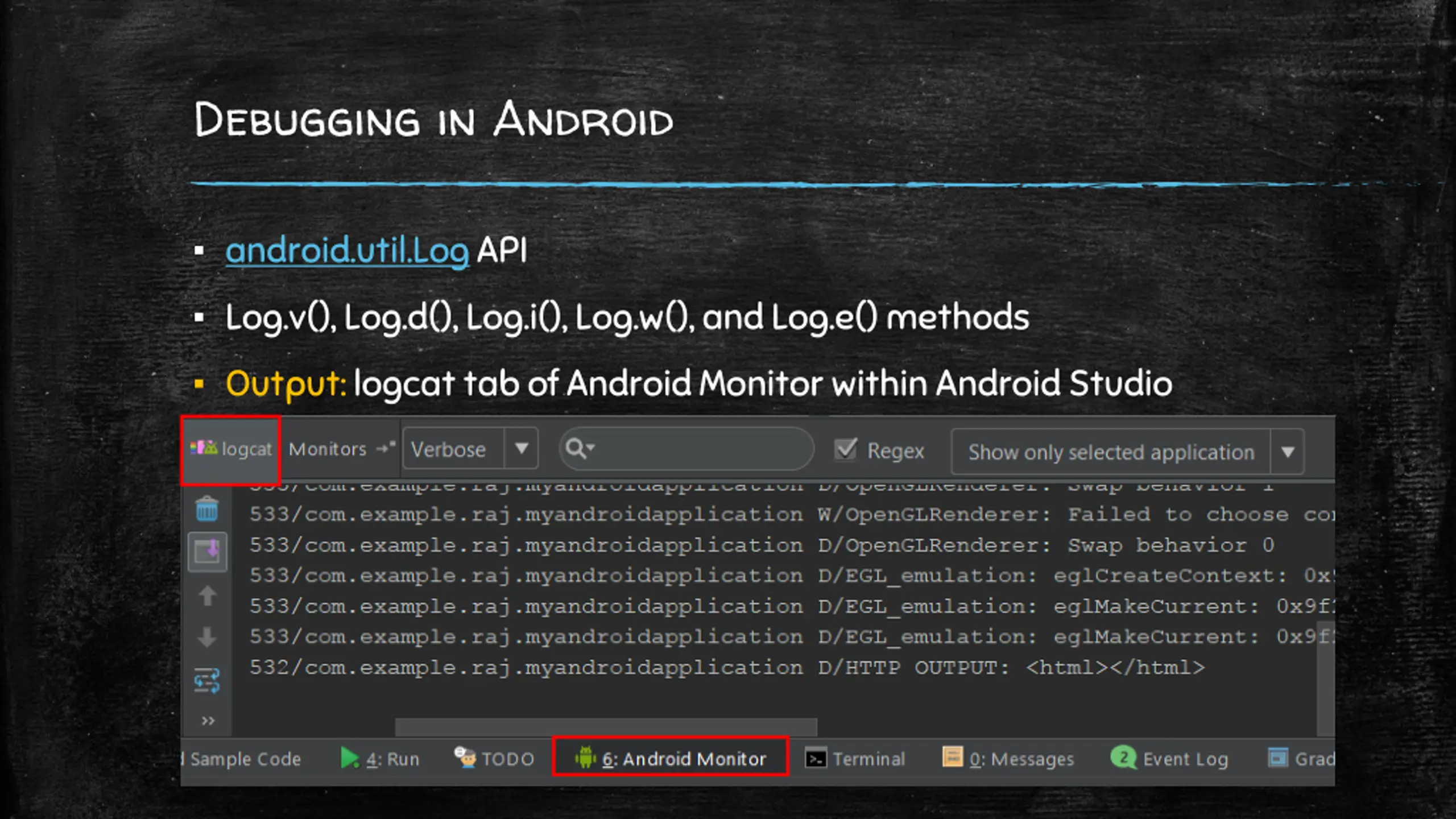
Task: Click the green Android robot icon
Action: [585, 758]
